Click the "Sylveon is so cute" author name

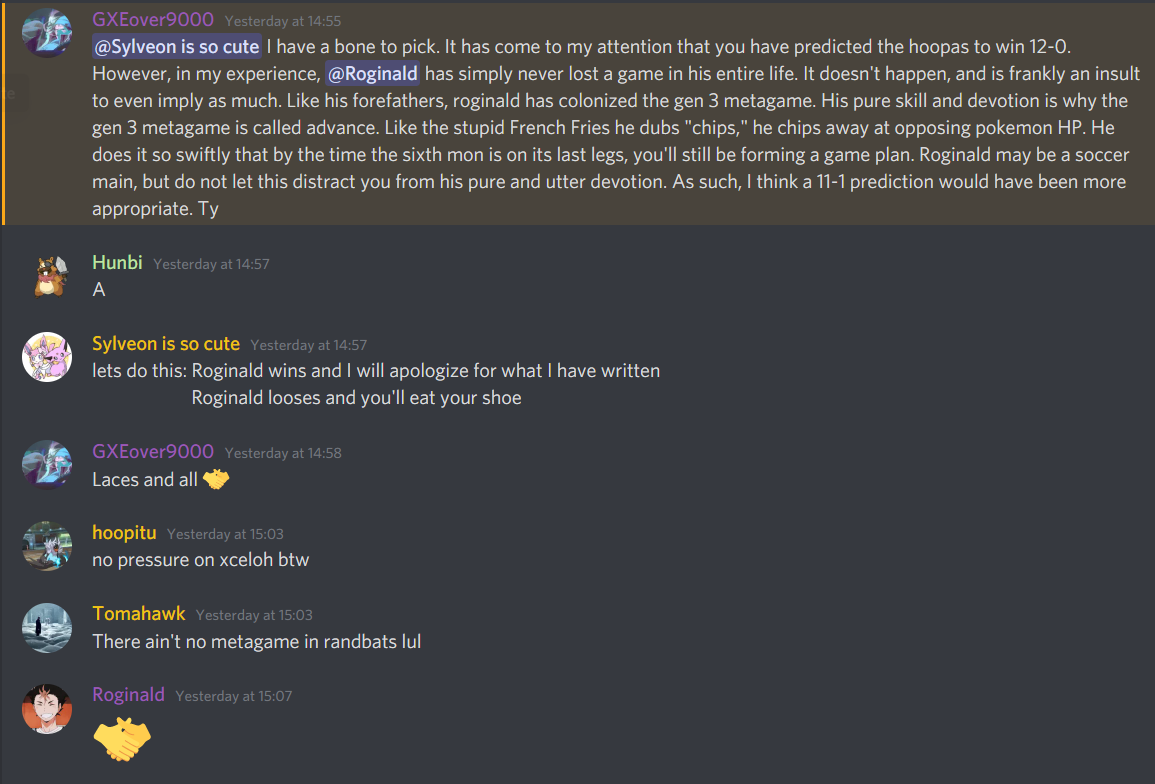(x=166, y=344)
